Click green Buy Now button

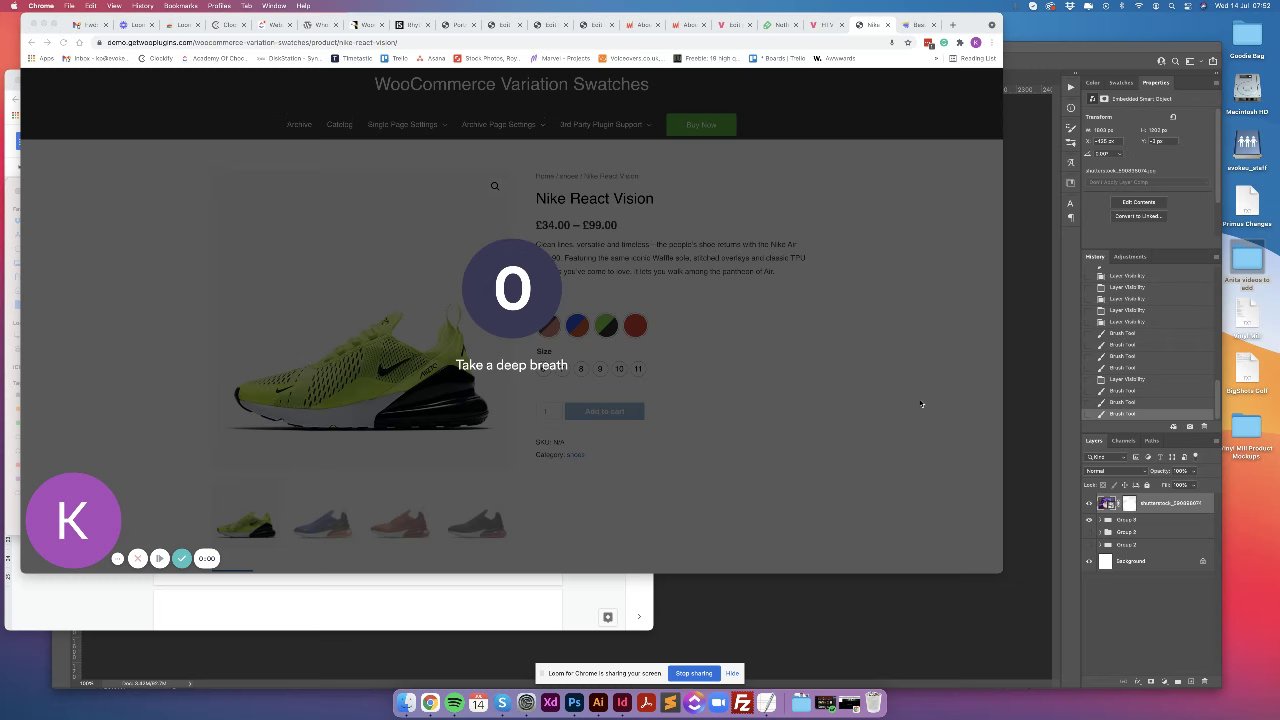(x=701, y=125)
